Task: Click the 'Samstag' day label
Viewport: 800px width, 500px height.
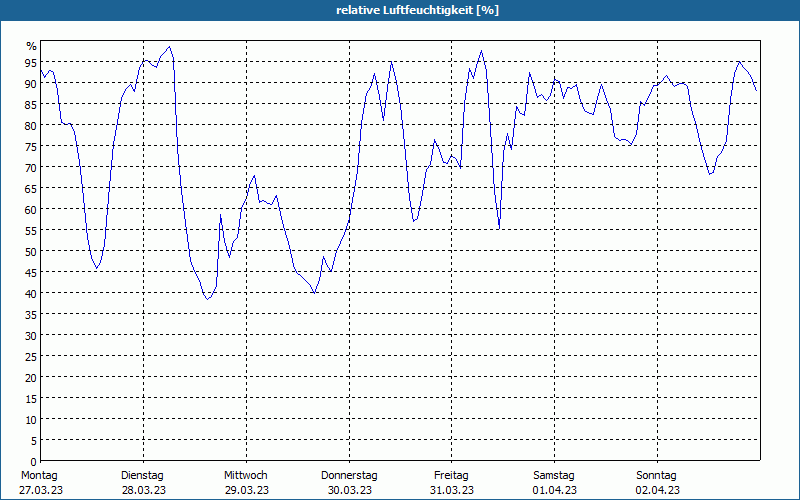Action: click(x=554, y=475)
